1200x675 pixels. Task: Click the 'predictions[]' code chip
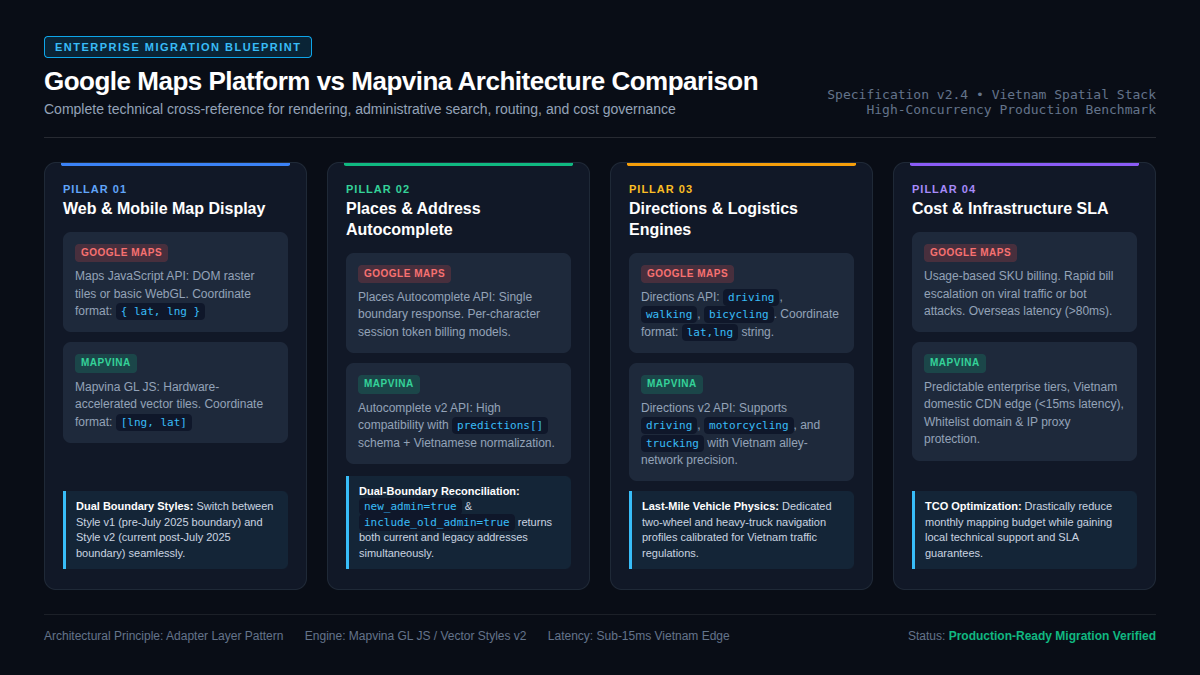[501, 426]
